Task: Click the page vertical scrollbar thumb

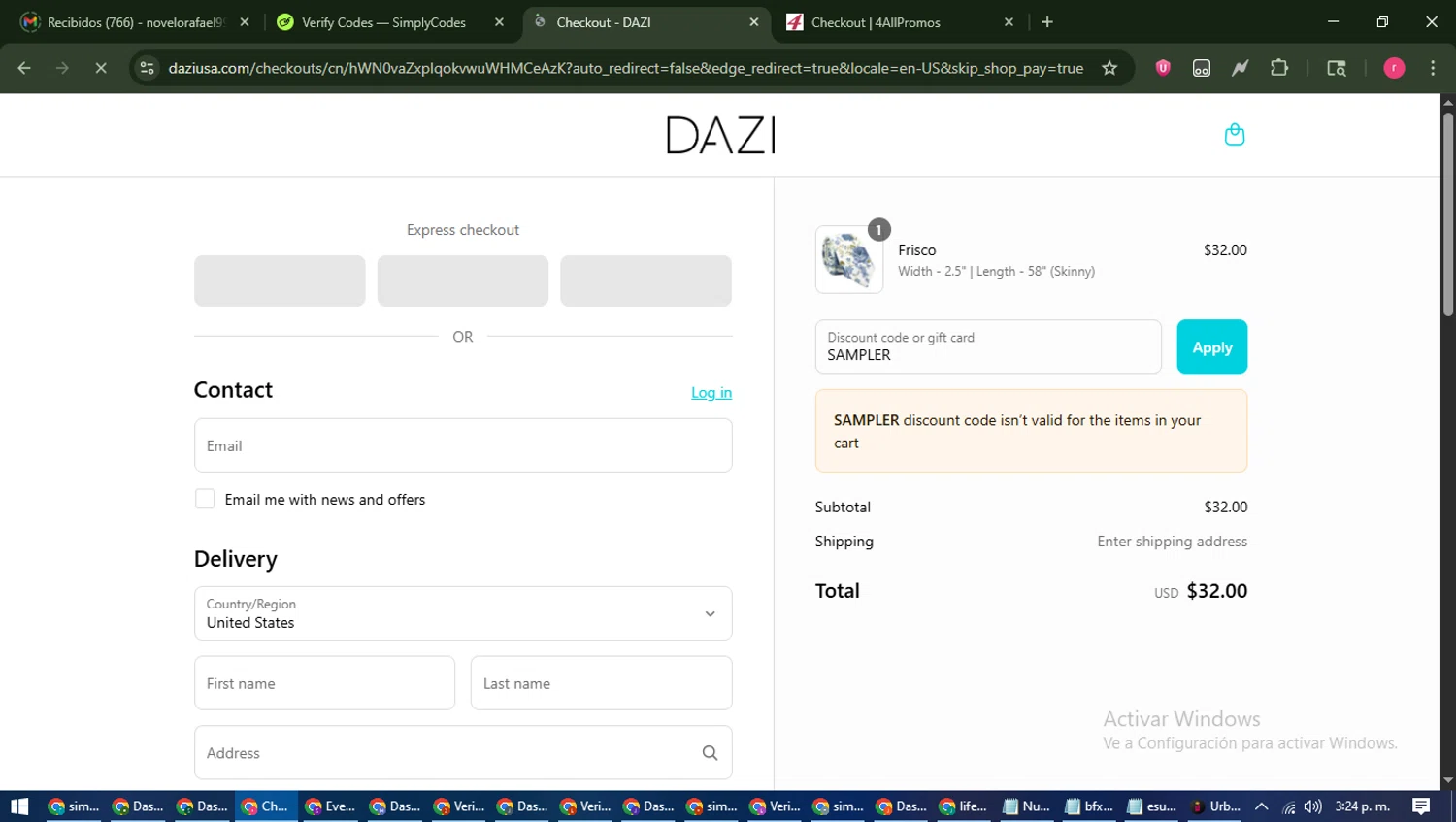Action: [x=1448, y=214]
